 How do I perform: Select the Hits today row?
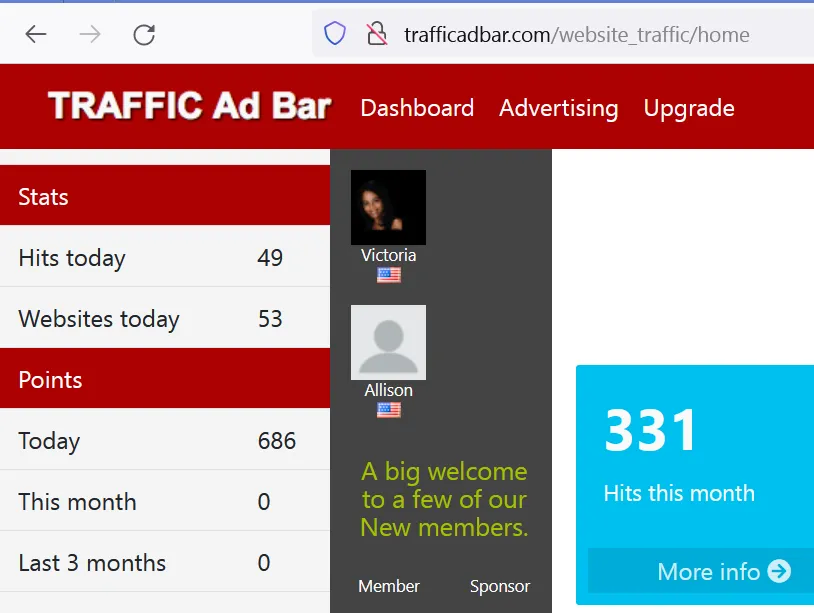165,256
